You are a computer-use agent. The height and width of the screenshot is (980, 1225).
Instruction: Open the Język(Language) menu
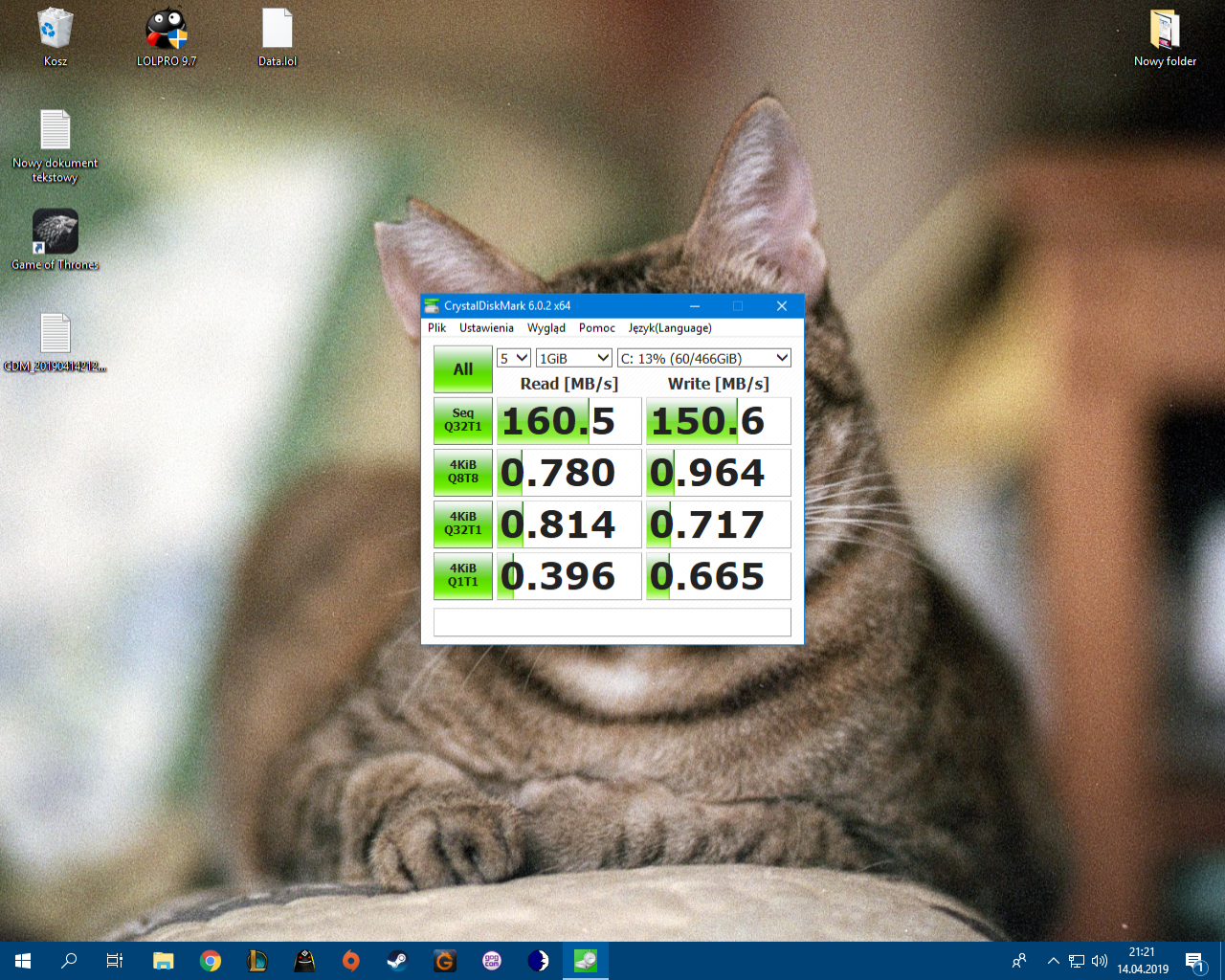pyautogui.click(x=670, y=328)
